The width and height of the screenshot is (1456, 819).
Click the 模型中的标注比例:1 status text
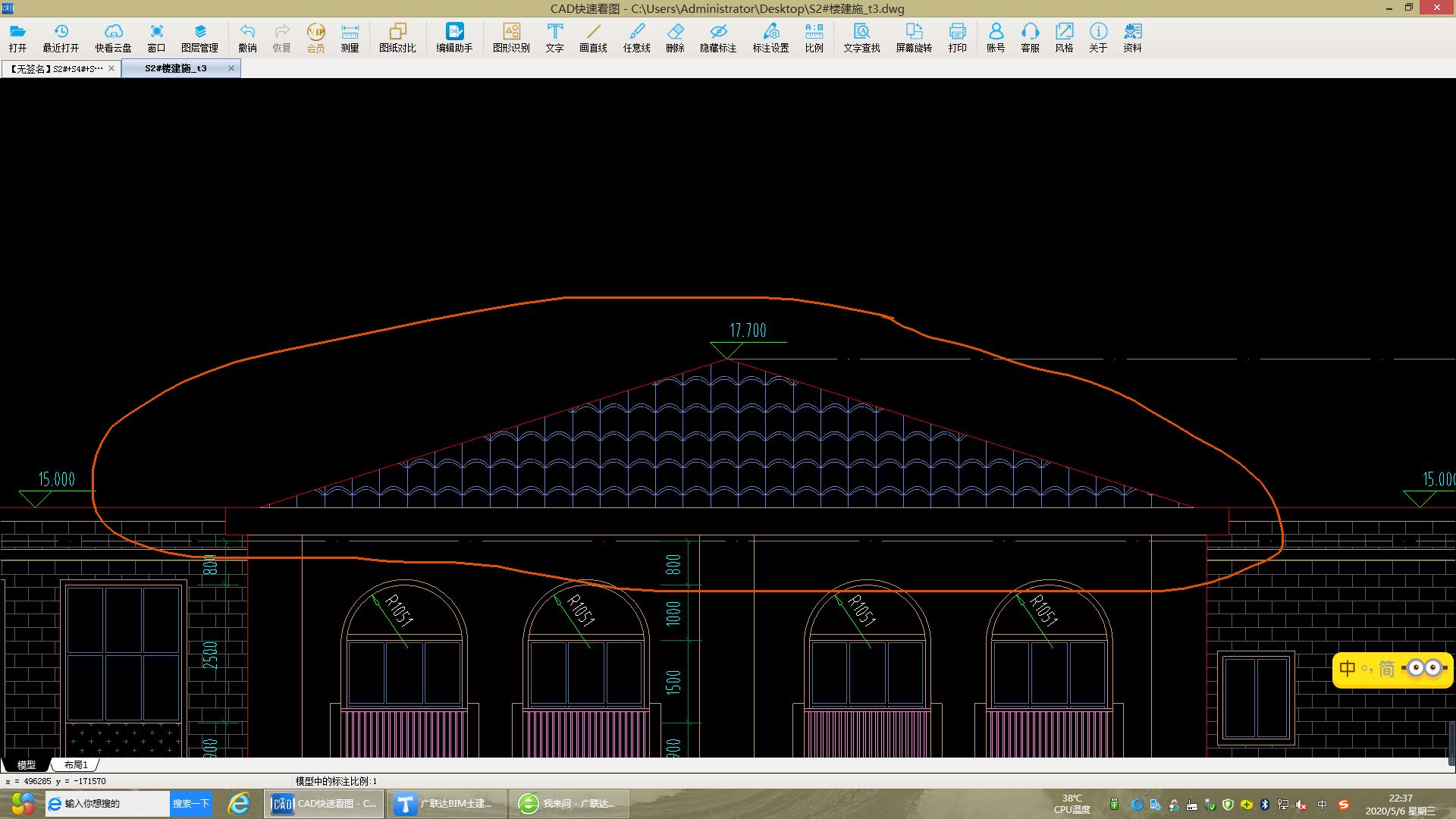pos(336,781)
